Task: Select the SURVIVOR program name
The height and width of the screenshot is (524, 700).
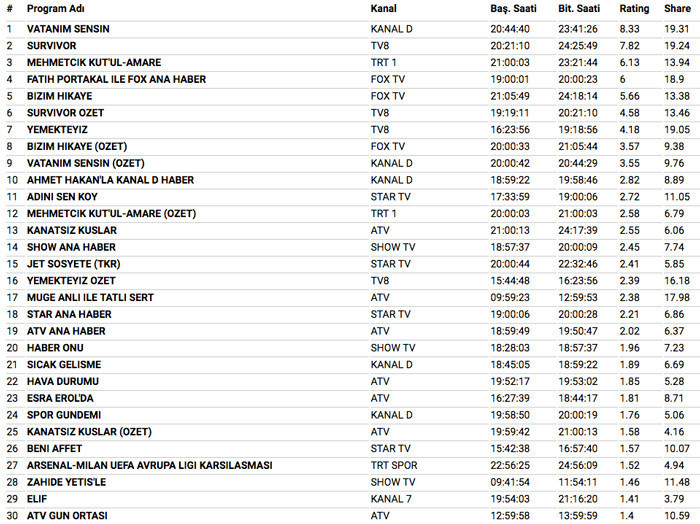Action: pos(51,46)
